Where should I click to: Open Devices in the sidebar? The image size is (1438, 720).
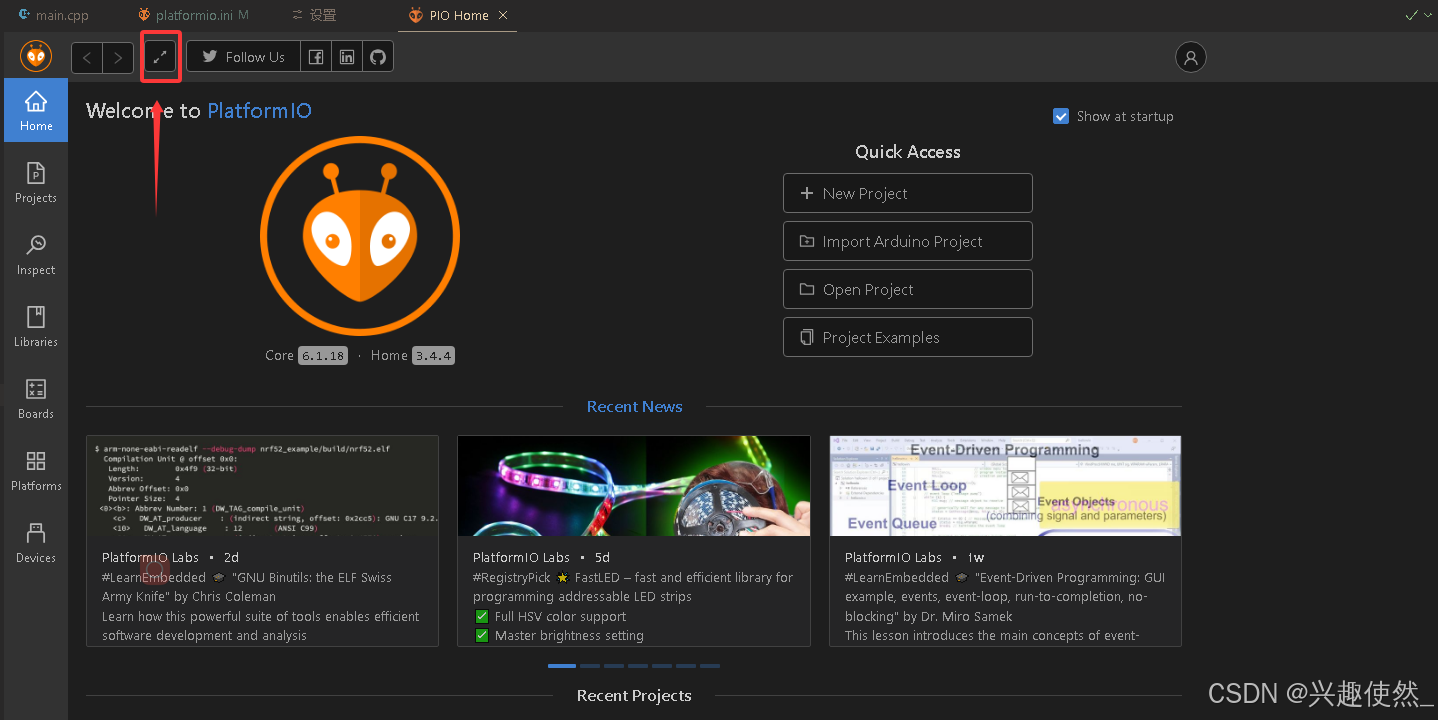tap(36, 543)
